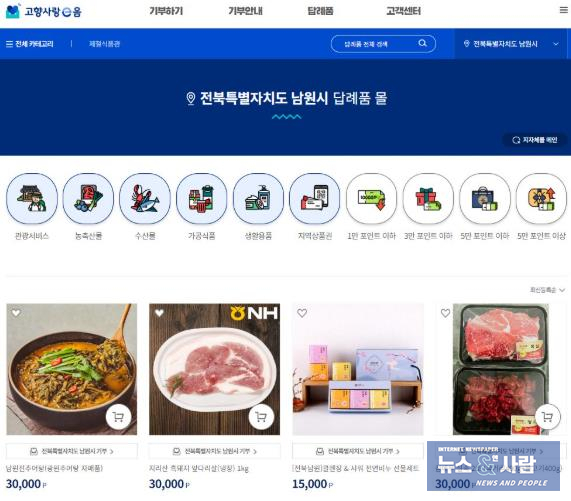Follow the 전북특별자치도 남원시 기부 link under 흑돼지
571x501 pixels.
point(214,451)
